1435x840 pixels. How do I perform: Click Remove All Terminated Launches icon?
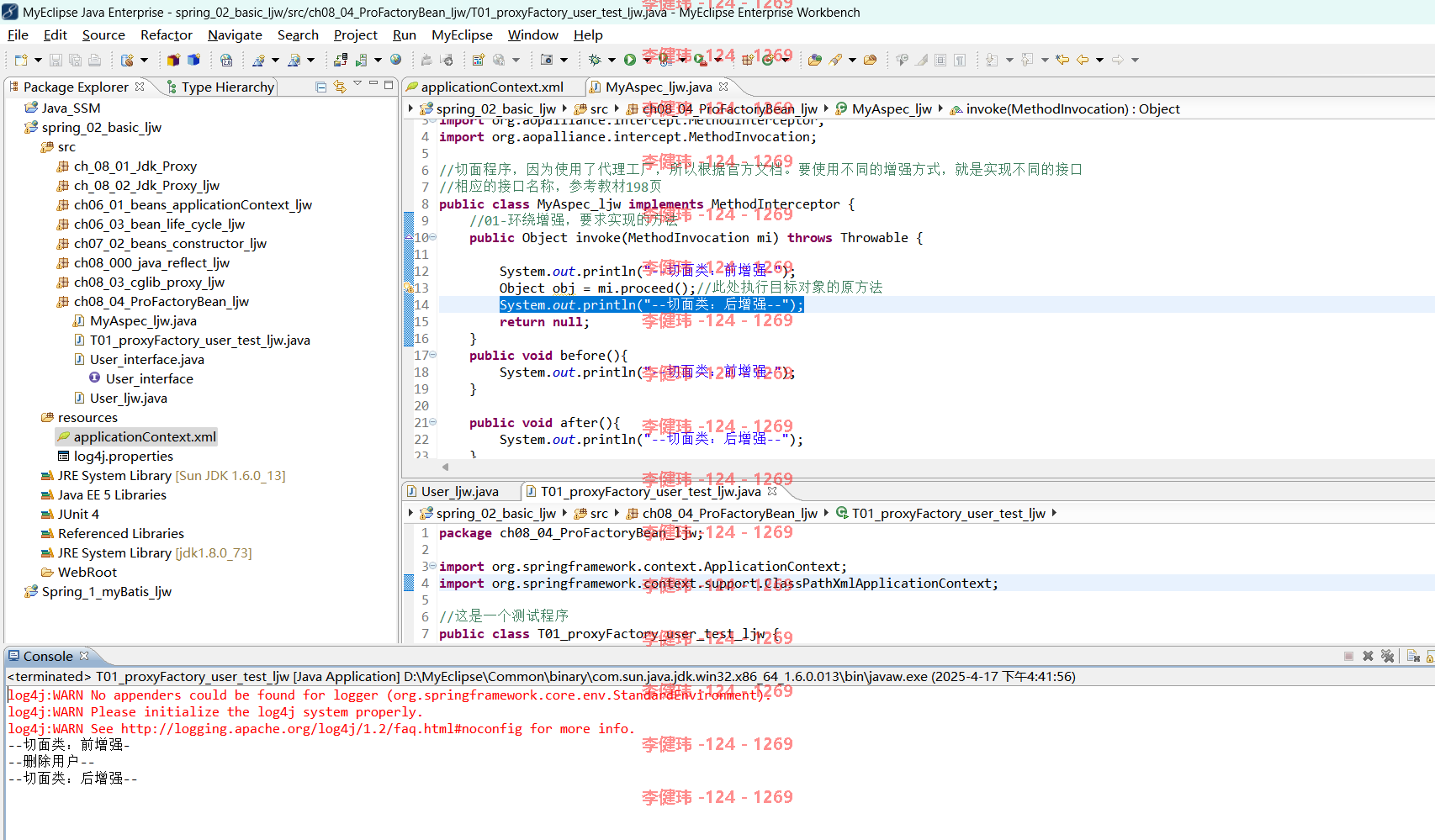(x=1387, y=656)
